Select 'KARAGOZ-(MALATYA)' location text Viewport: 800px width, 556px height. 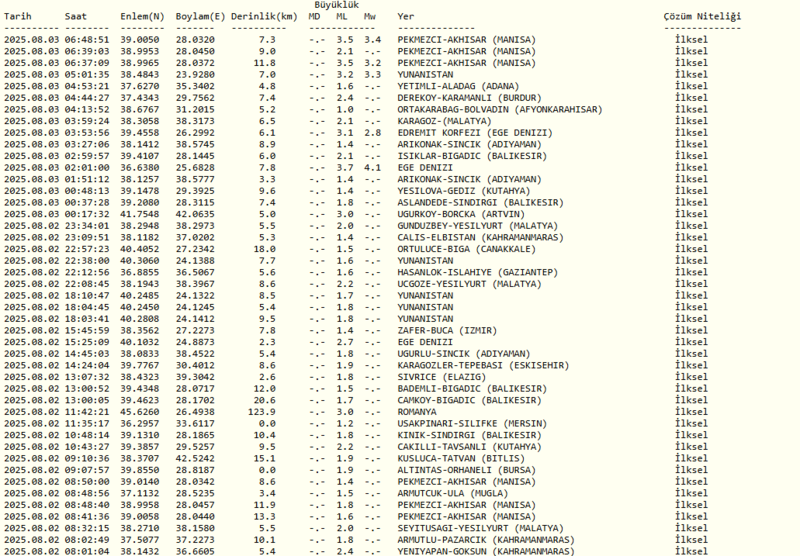pyautogui.click(x=444, y=121)
